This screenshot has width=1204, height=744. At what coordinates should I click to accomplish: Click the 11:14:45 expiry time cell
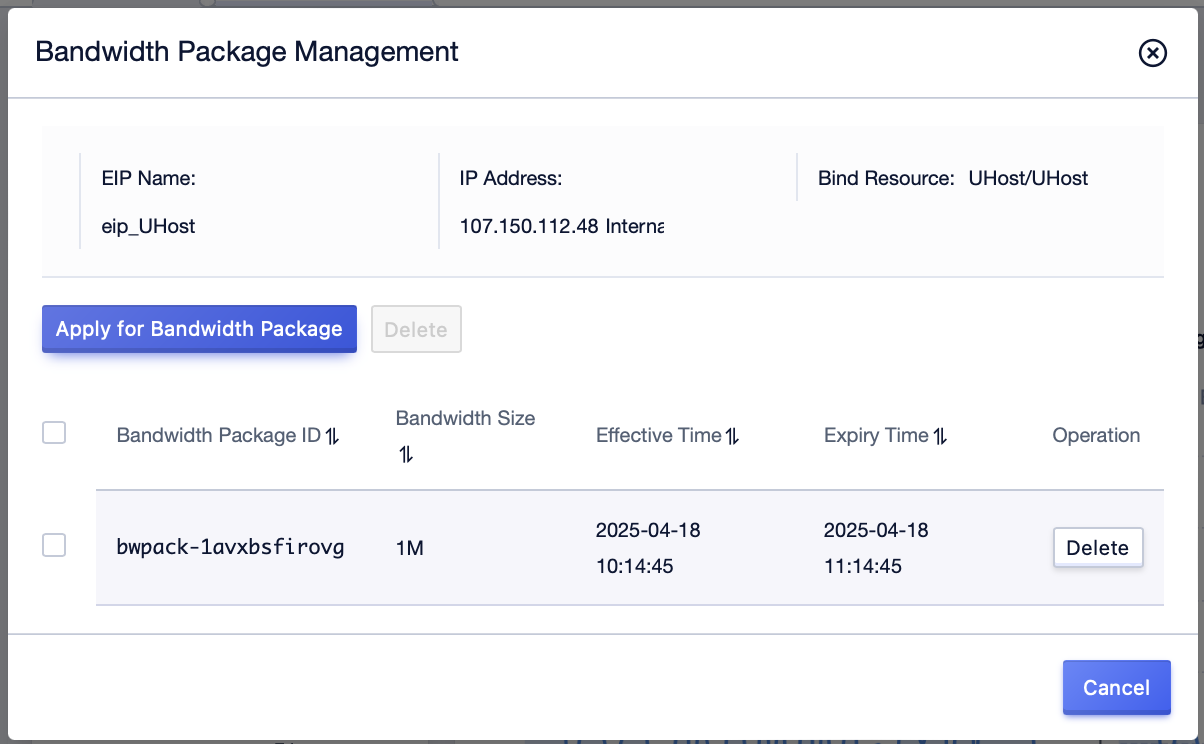[862, 567]
